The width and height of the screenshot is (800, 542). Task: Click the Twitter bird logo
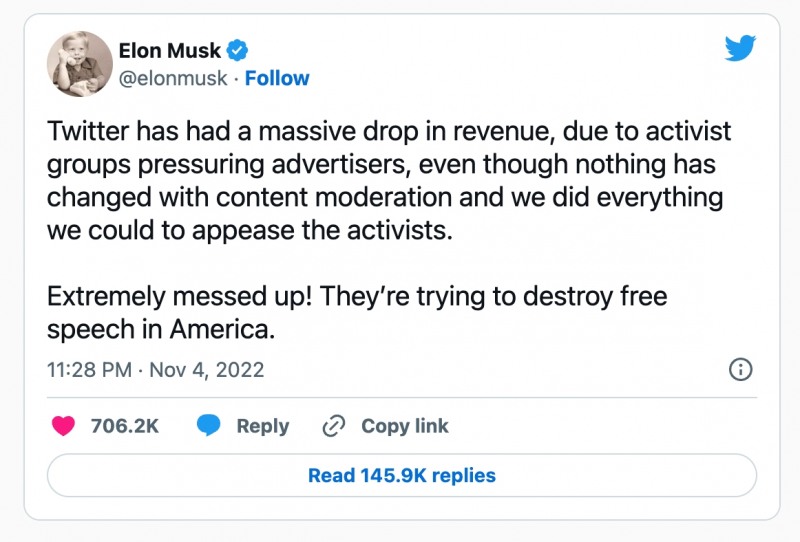pyautogui.click(x=741, y=49)
